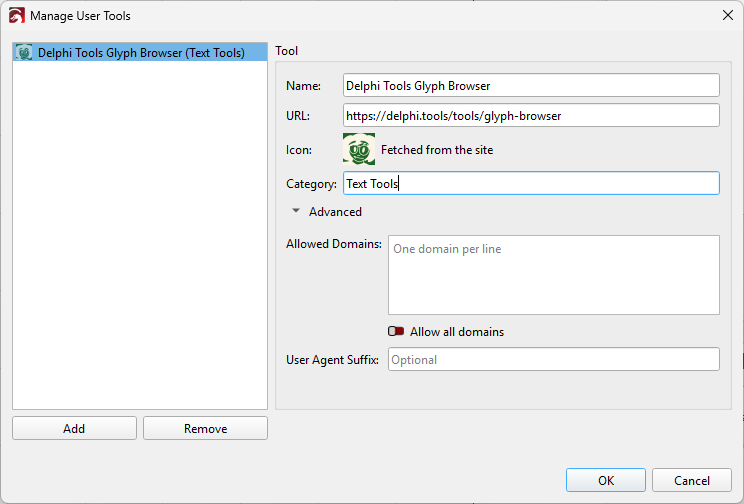Click the Remove button
The width and height of the screenshot is (744, 504).
click(x=205, y=428)
